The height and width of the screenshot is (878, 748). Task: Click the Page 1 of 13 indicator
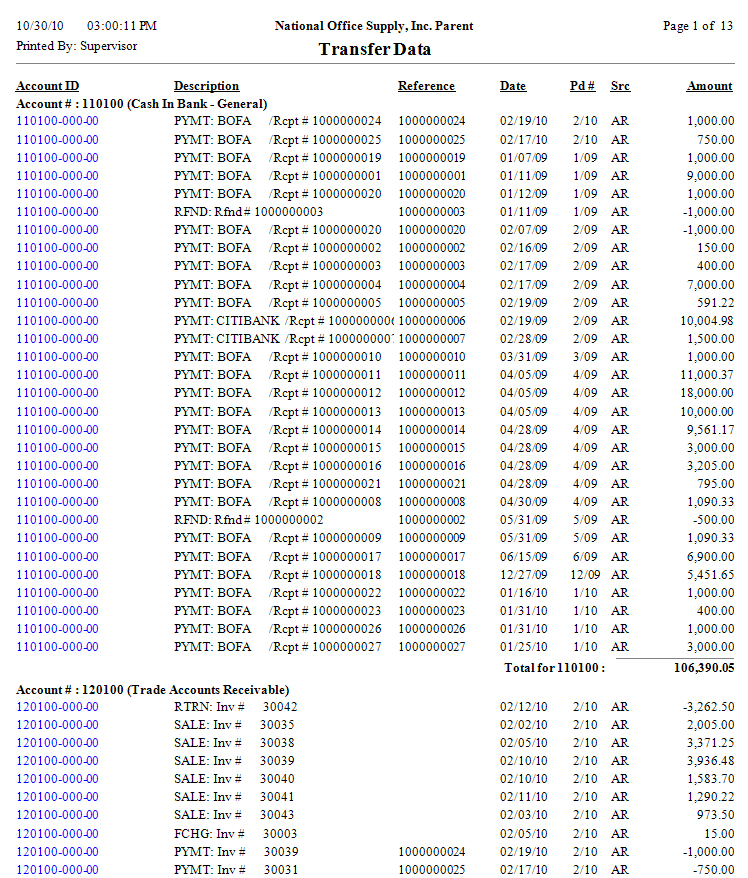tap(697, 26)
